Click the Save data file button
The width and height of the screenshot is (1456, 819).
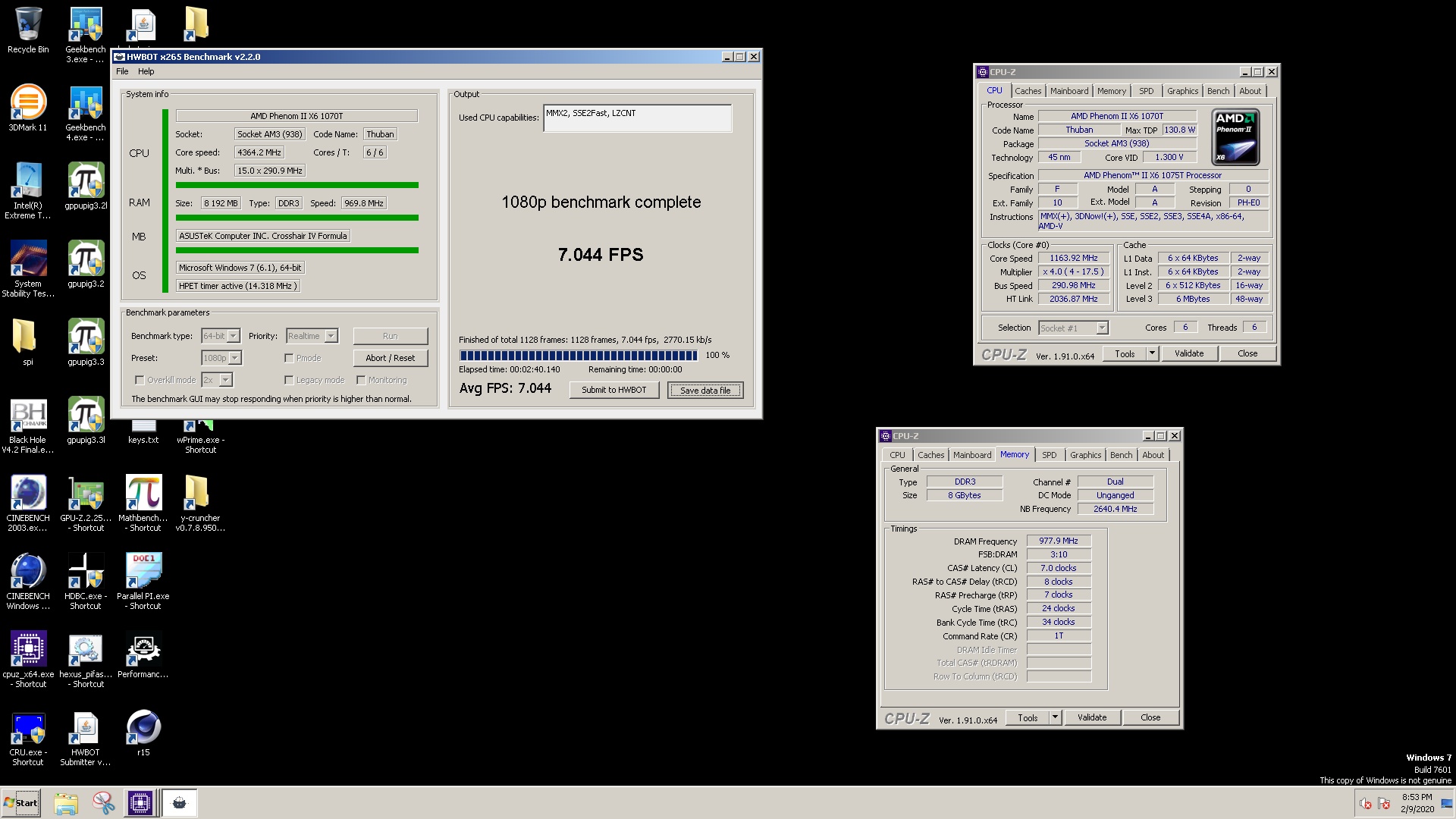pos(705,390)
